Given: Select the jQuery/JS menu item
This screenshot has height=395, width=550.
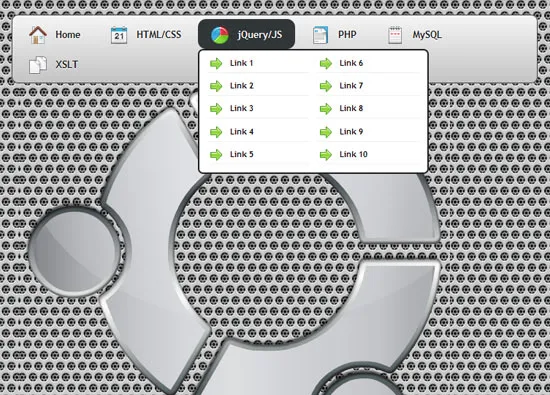Looking at the screenshot, I should 246,34.
